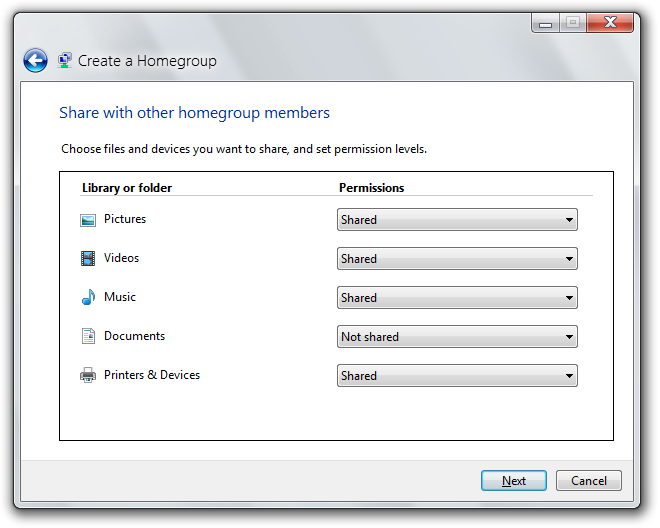Click the Pictures library icon
This screenshot has width=660, height=528.
88,220
